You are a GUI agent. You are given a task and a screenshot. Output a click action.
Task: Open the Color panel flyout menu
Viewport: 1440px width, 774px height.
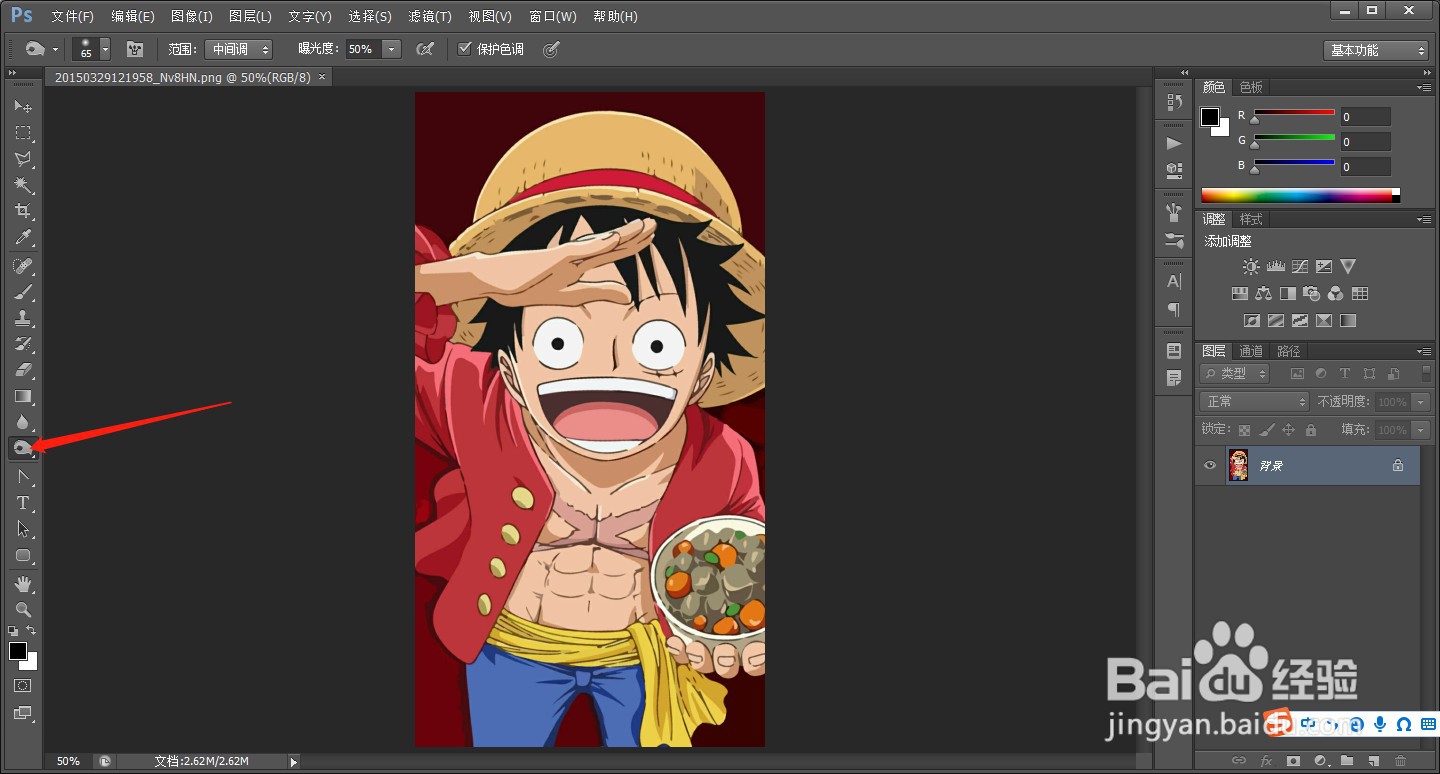point(1424,87)
